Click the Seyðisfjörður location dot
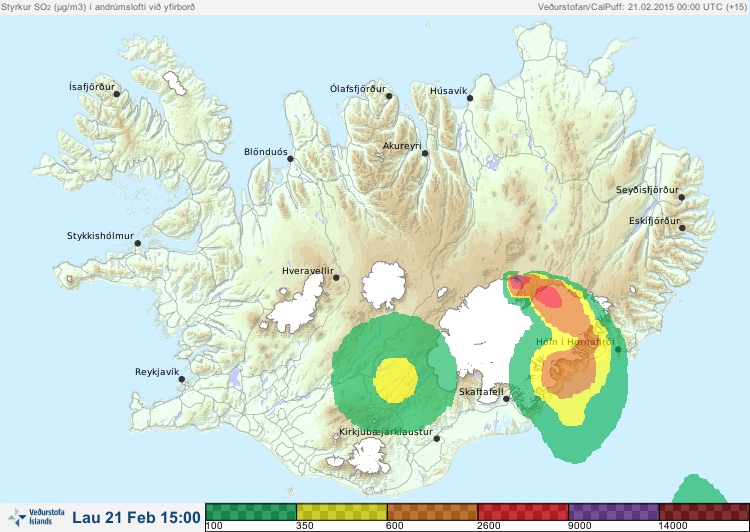This screenshot has height=532, width=750. pos(682,197)
